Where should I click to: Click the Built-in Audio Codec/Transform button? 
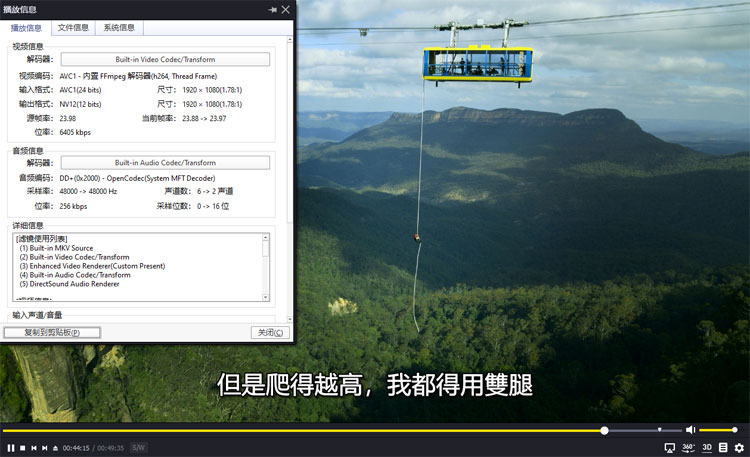165,162
